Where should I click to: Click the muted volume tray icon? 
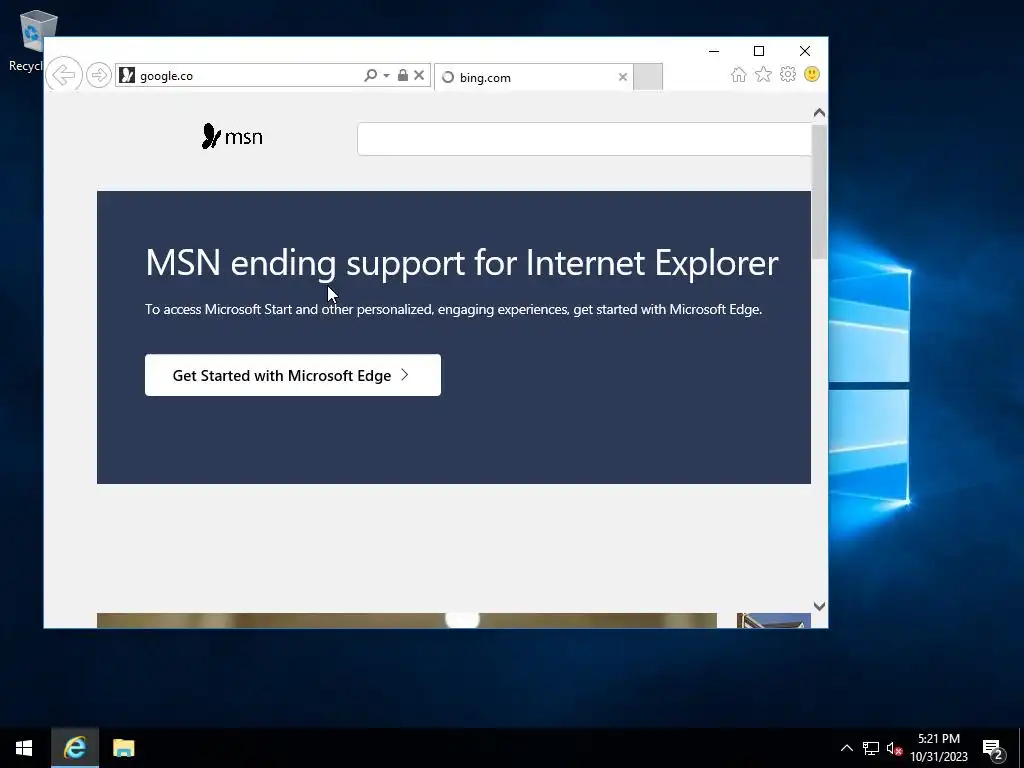pos(894,748)
